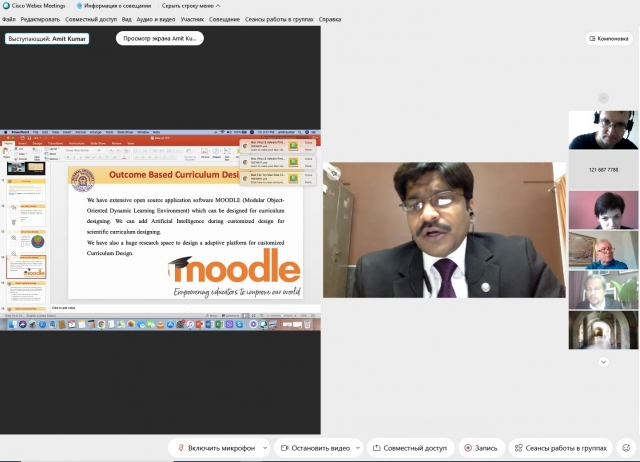Open the emoji reactions smiley icon
640x462 pixels.
pos(626,448)
